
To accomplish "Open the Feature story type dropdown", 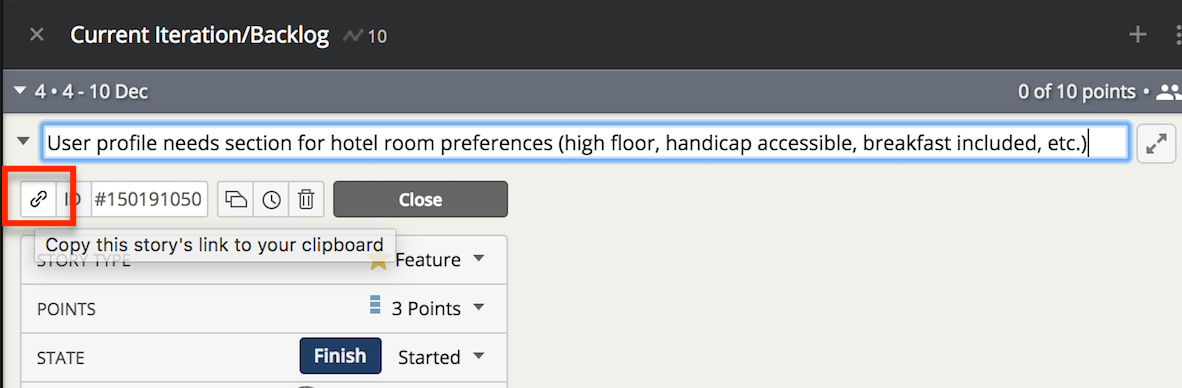I will [x=426, y=260].
